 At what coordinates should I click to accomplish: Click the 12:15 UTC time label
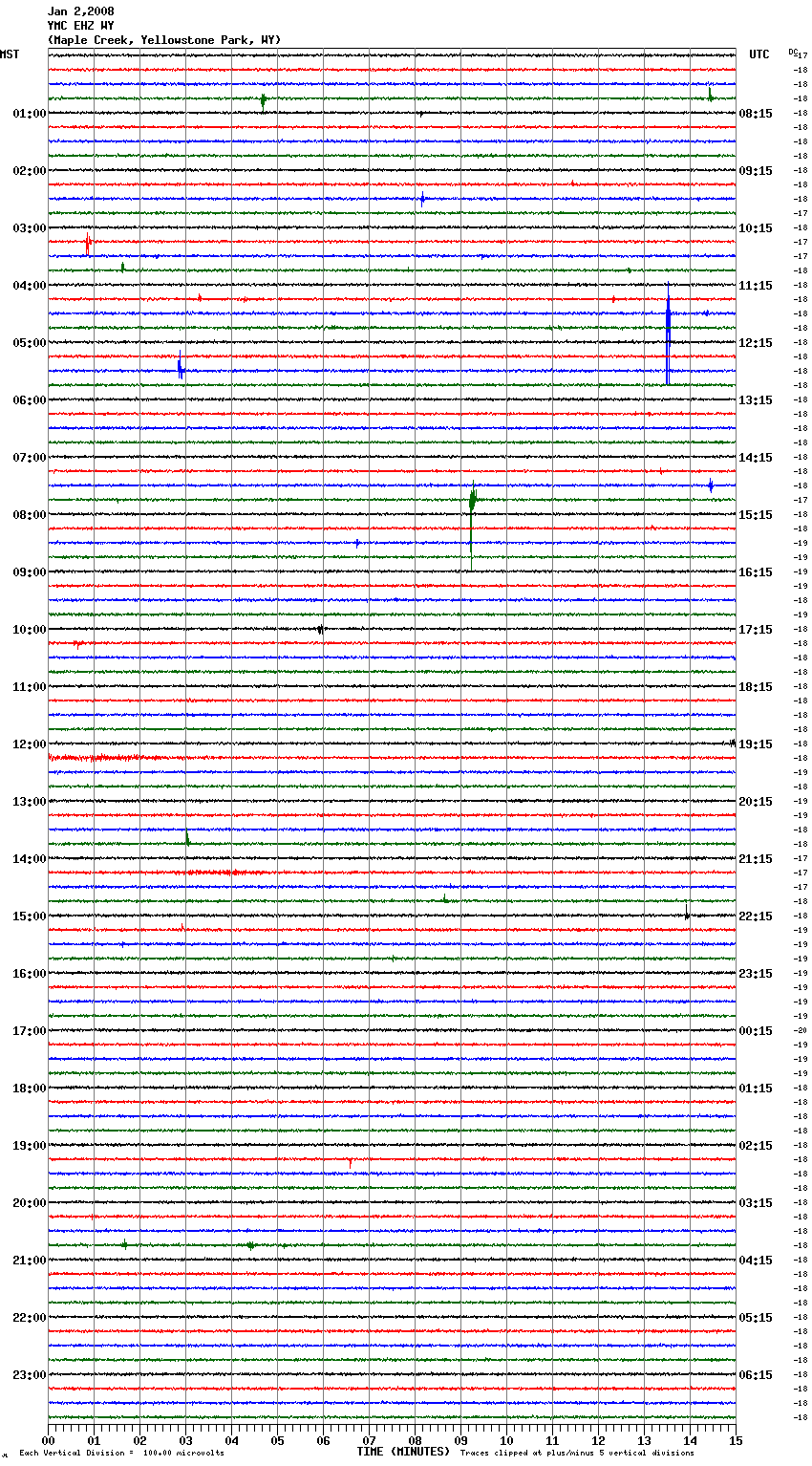tap(756, 343)
